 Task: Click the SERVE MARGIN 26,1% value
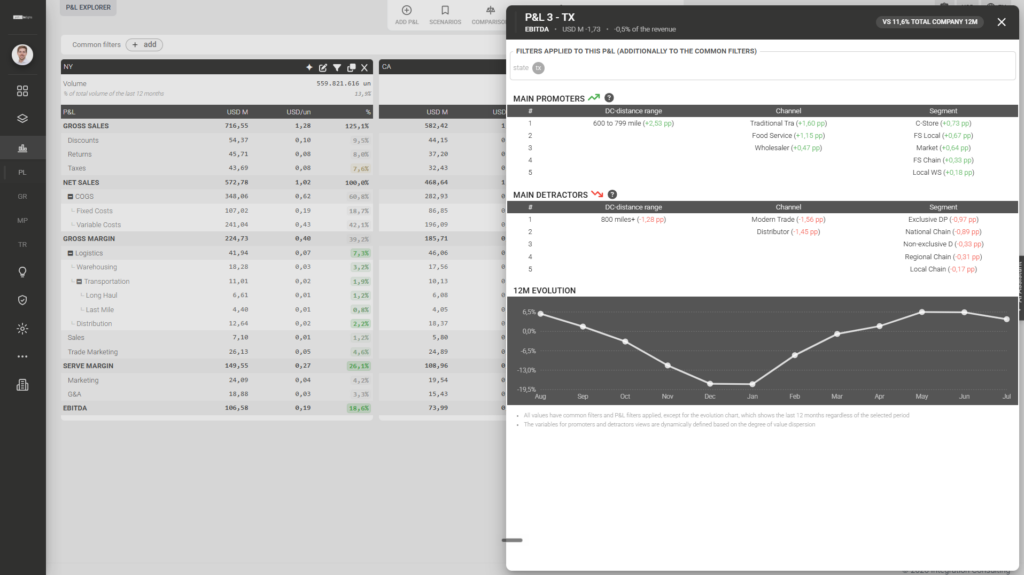point(359,366)
